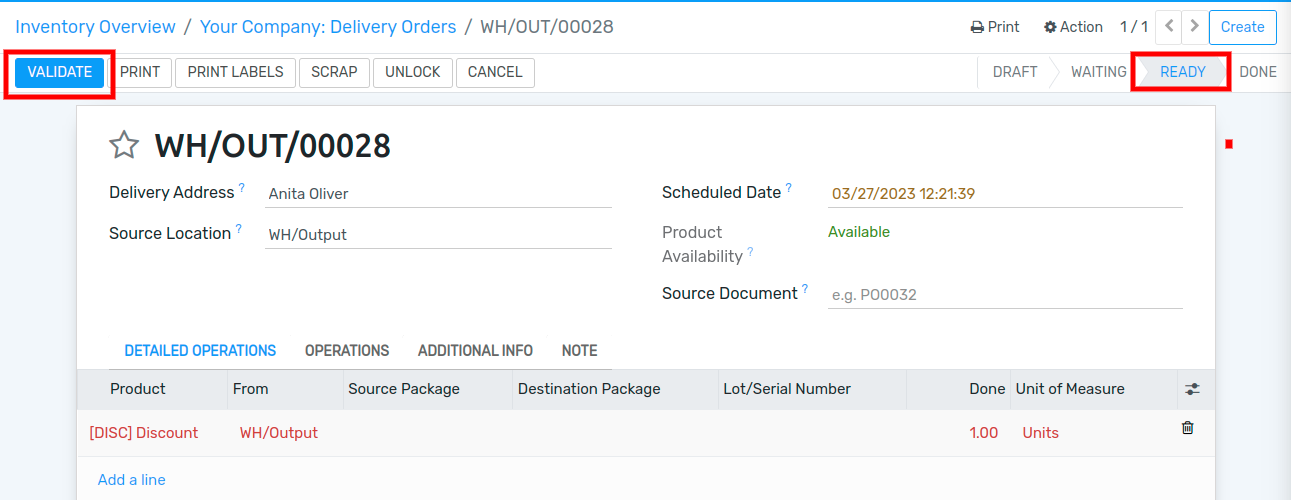The width and height of the screenshot is (1291, 500).
Task: Open the column options adjust icon
Action: (1192, 389)
